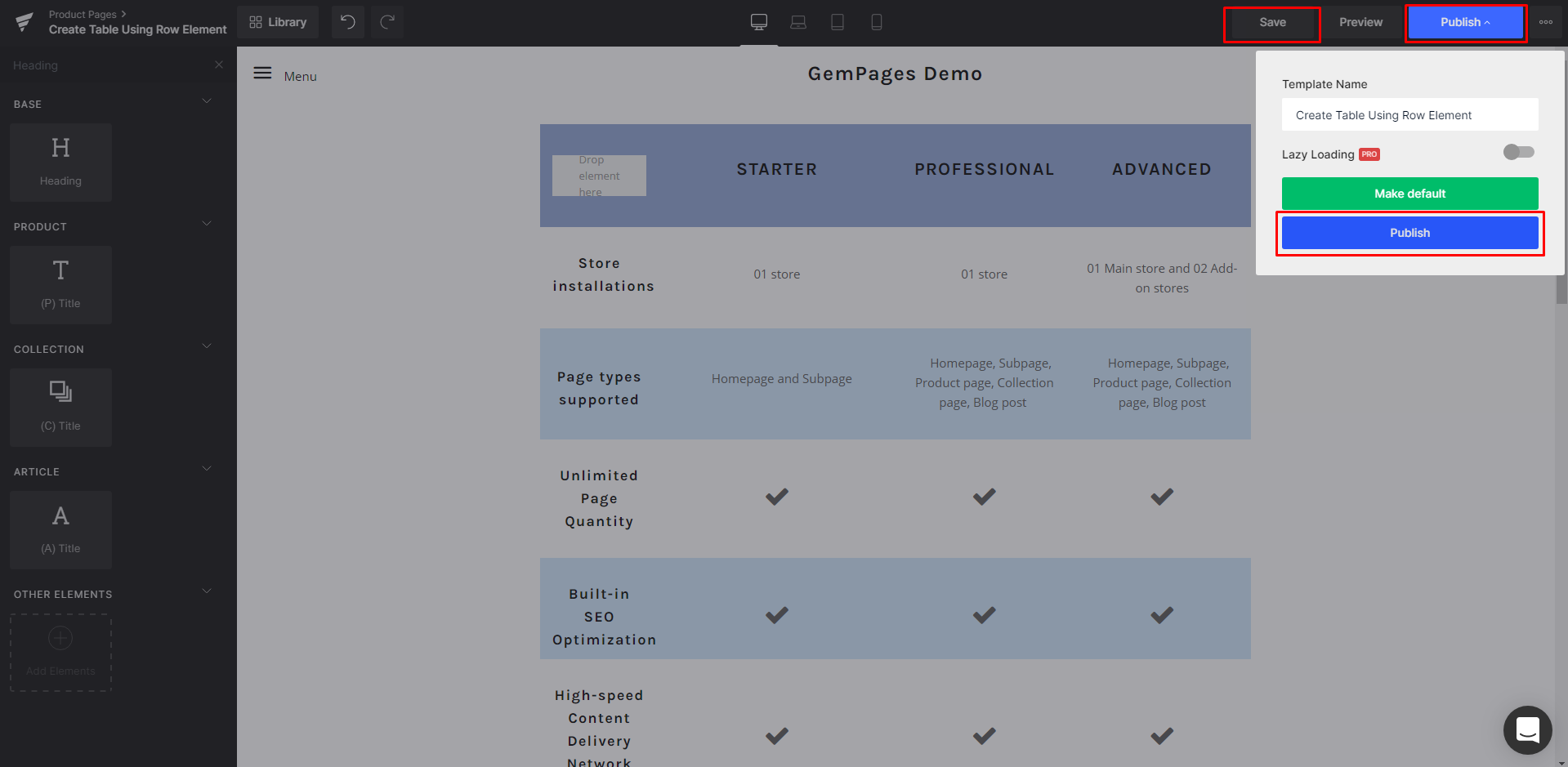Select the Built-in SEO Optimization label
The height and width of the screenshot is (767, 1568).
604,617
